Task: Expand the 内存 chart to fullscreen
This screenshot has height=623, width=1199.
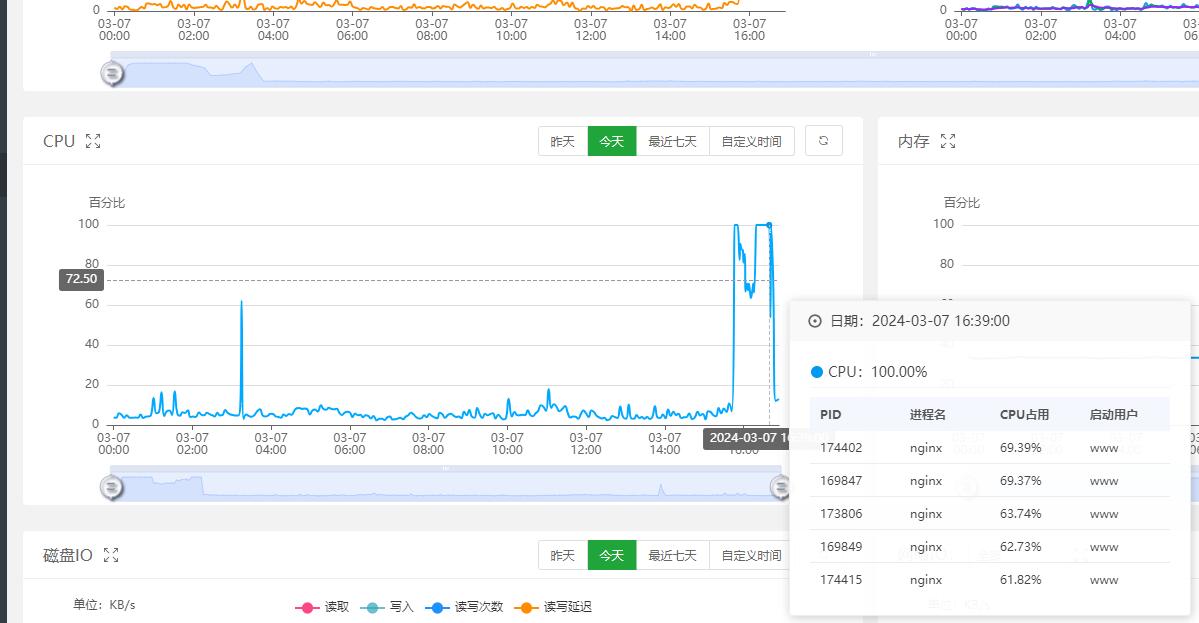Action: 948,141
